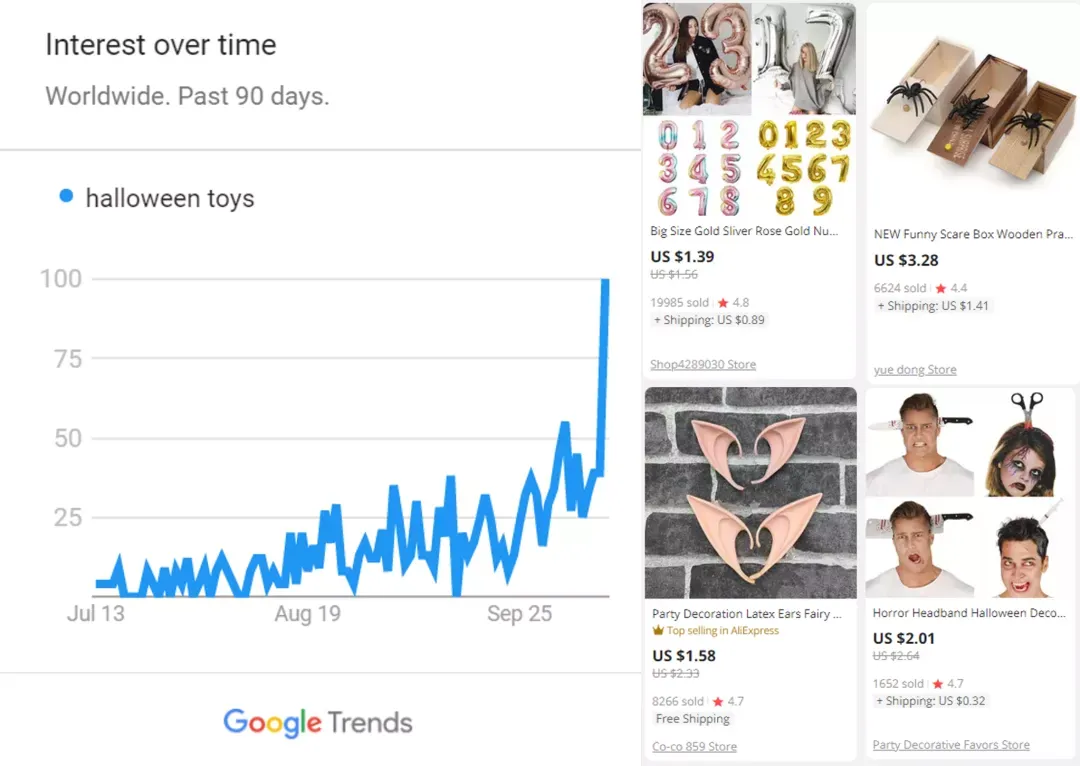Visit the yue dong Store link
The image size is (1080, 766).
point(915,370)
